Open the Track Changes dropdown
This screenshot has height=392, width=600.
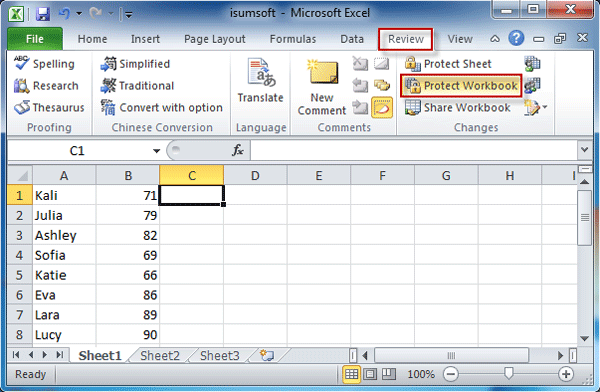[x=536, y=108]
